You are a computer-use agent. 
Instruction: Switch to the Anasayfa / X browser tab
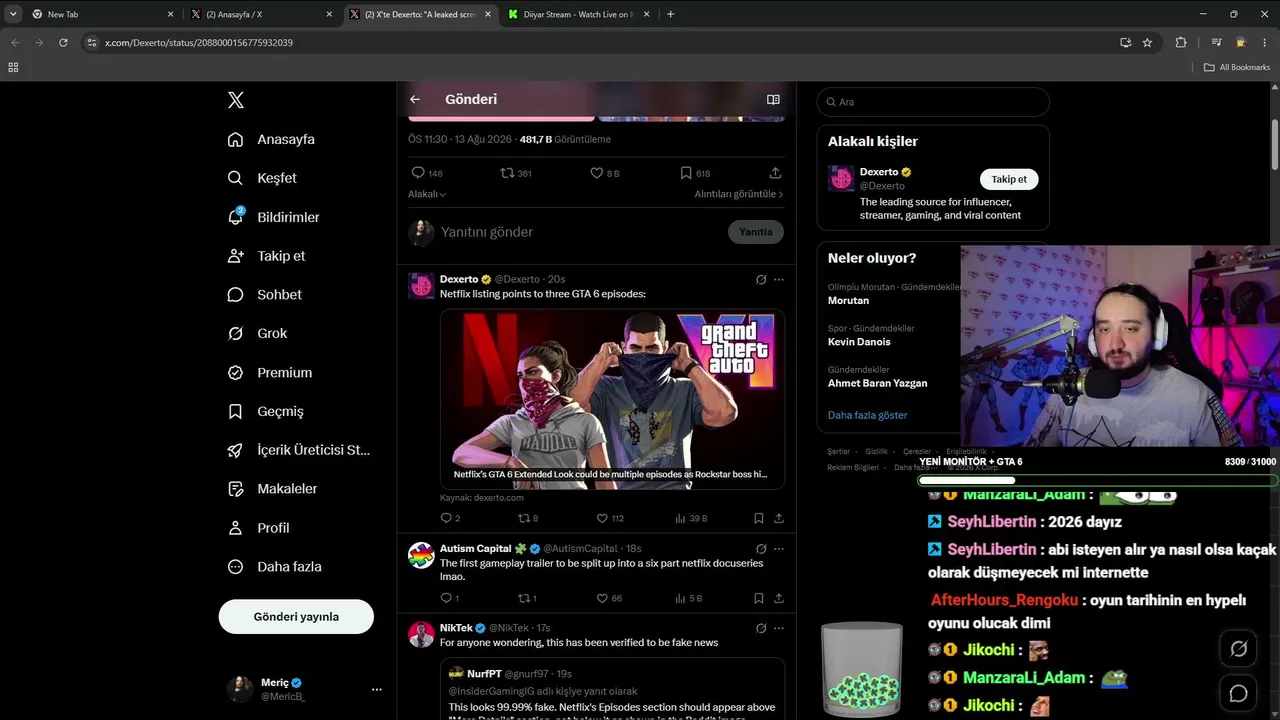click(260, 14)
